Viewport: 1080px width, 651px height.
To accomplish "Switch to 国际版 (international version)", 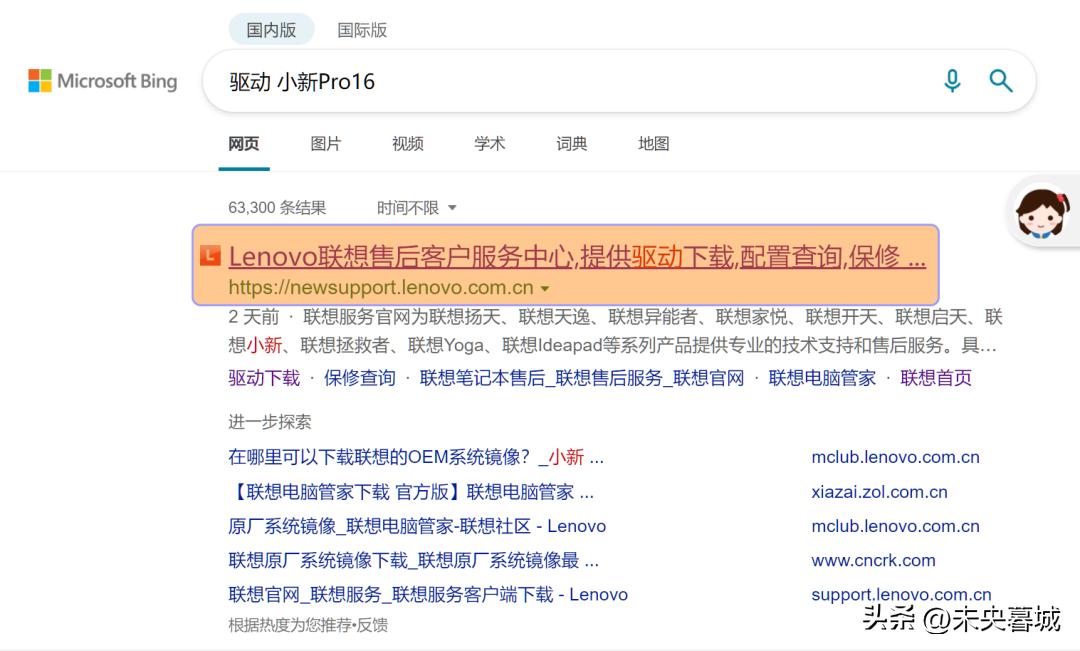I will point(362,29).
